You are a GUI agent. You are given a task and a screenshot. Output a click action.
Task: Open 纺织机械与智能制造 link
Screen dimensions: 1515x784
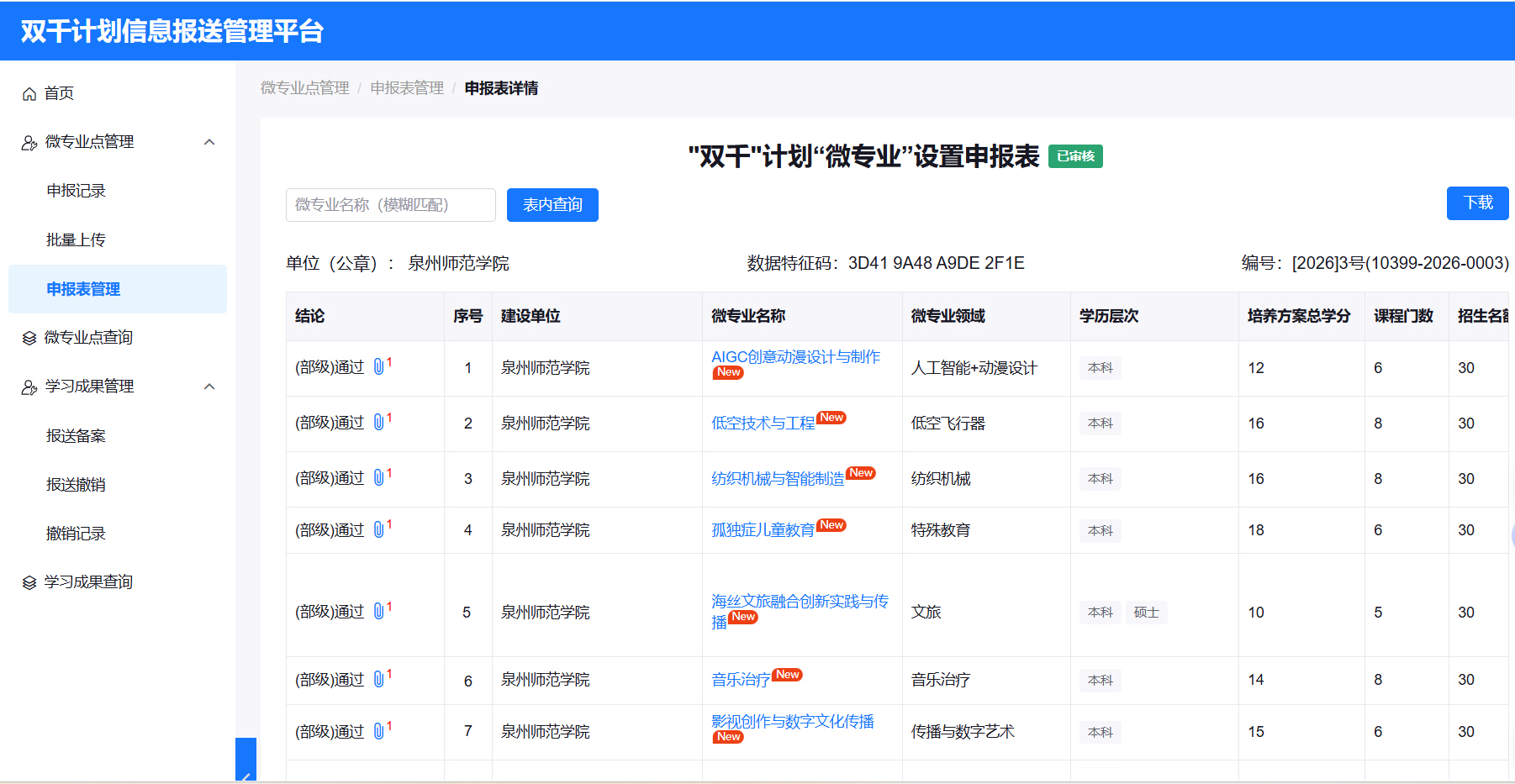pos(778,479)
